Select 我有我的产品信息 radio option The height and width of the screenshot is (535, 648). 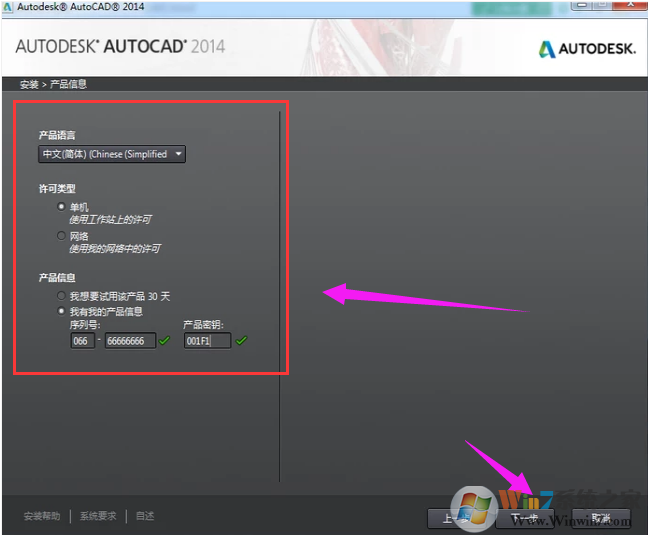(x=62, y=311)
